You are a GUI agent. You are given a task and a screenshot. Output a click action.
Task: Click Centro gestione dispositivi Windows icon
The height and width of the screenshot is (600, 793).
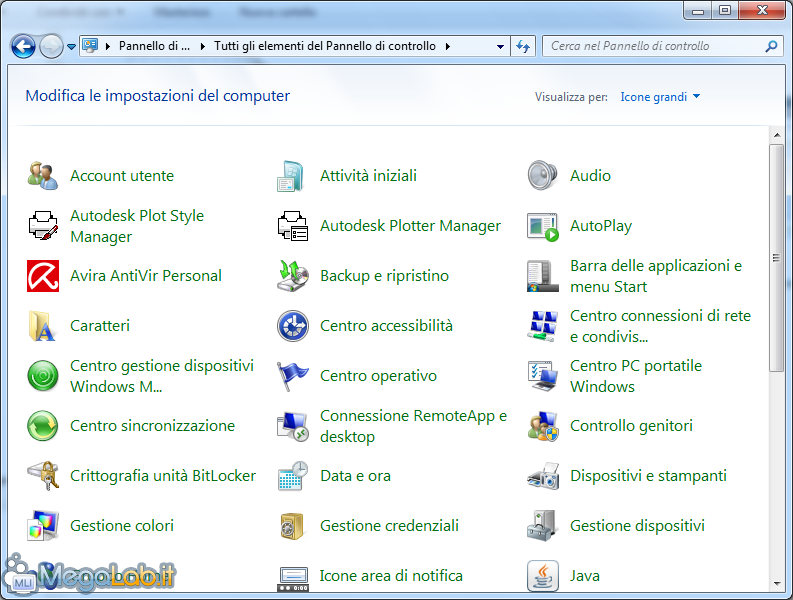42,376
